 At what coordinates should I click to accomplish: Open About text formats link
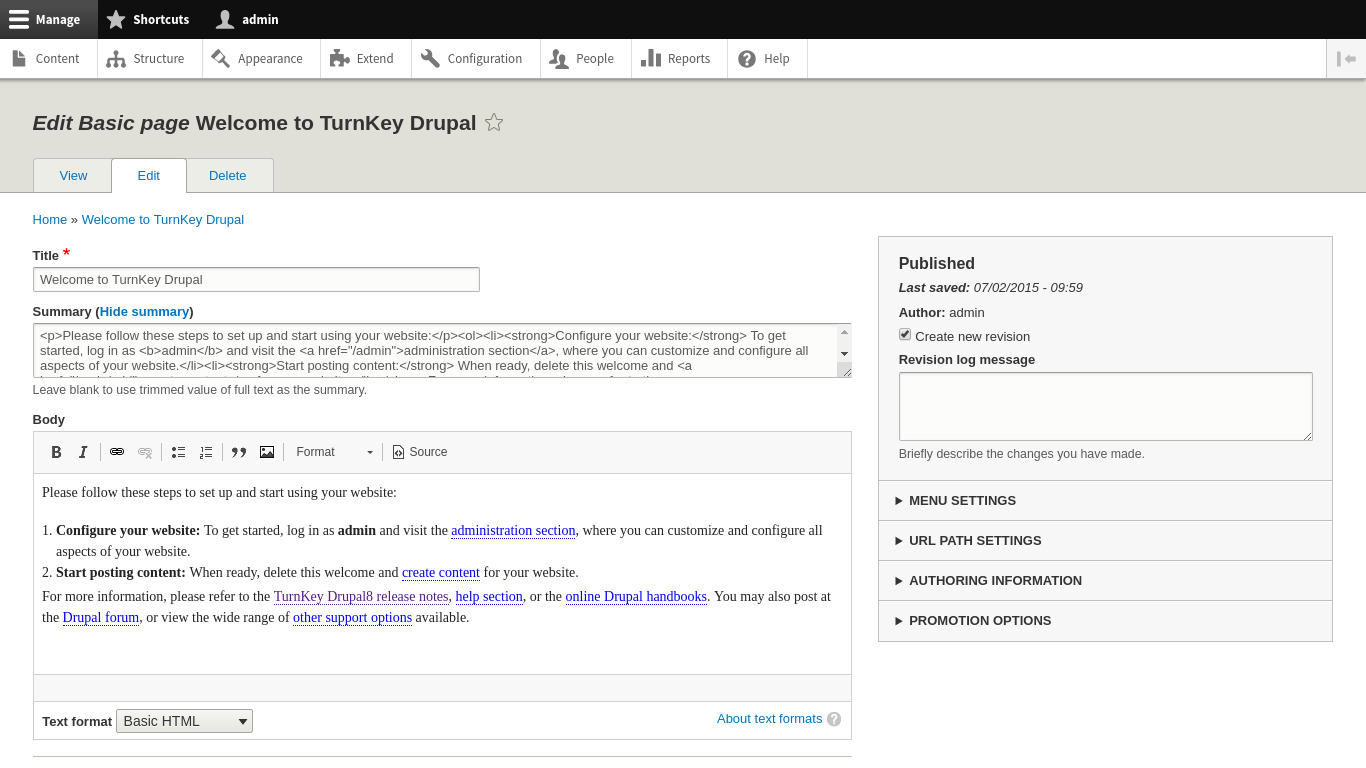(769, 719)
